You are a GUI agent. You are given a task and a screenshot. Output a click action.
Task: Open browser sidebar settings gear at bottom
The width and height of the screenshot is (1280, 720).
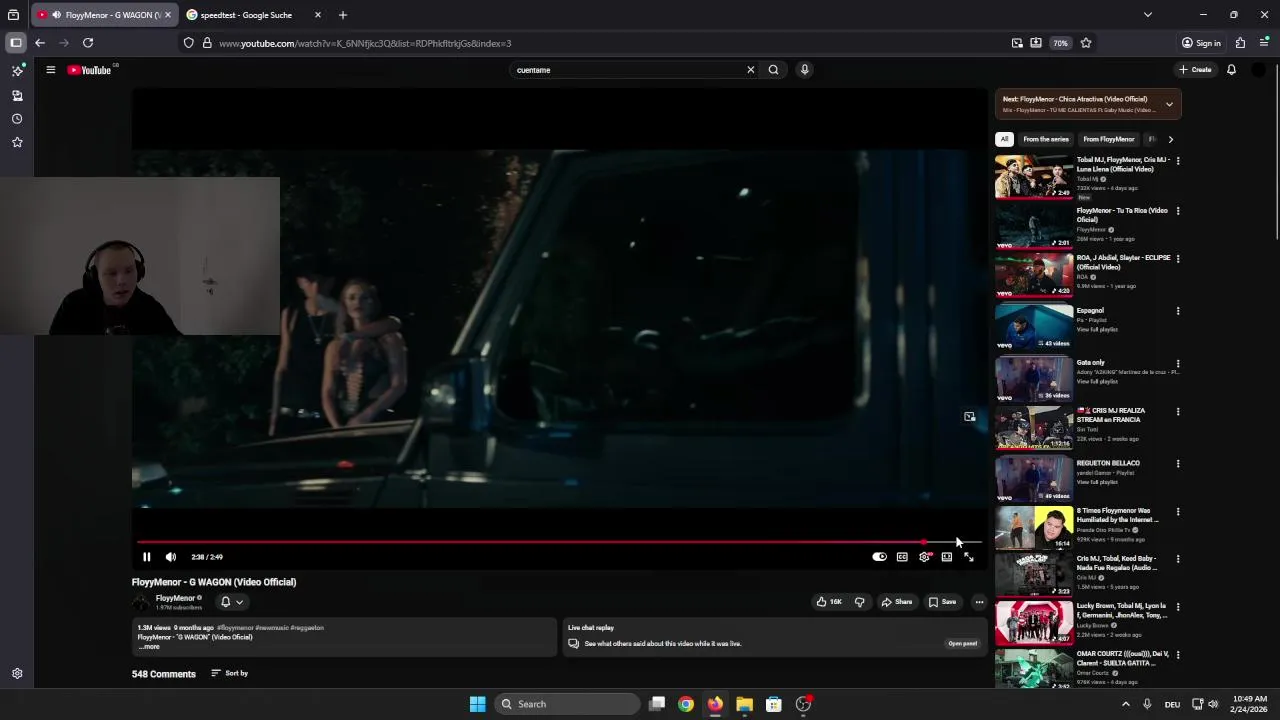(17, 674)
